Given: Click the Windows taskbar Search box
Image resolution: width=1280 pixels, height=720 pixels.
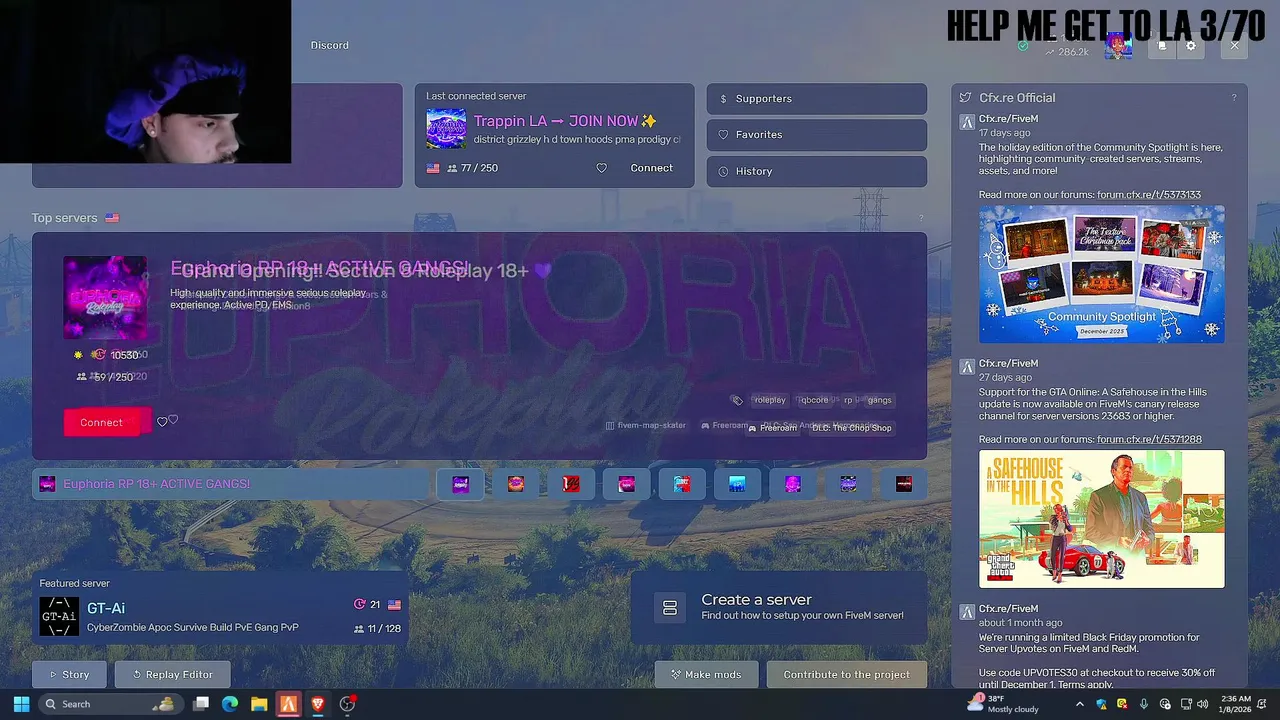Looking at the screenshot, I should pyautogui.click(x=111, y=704).
